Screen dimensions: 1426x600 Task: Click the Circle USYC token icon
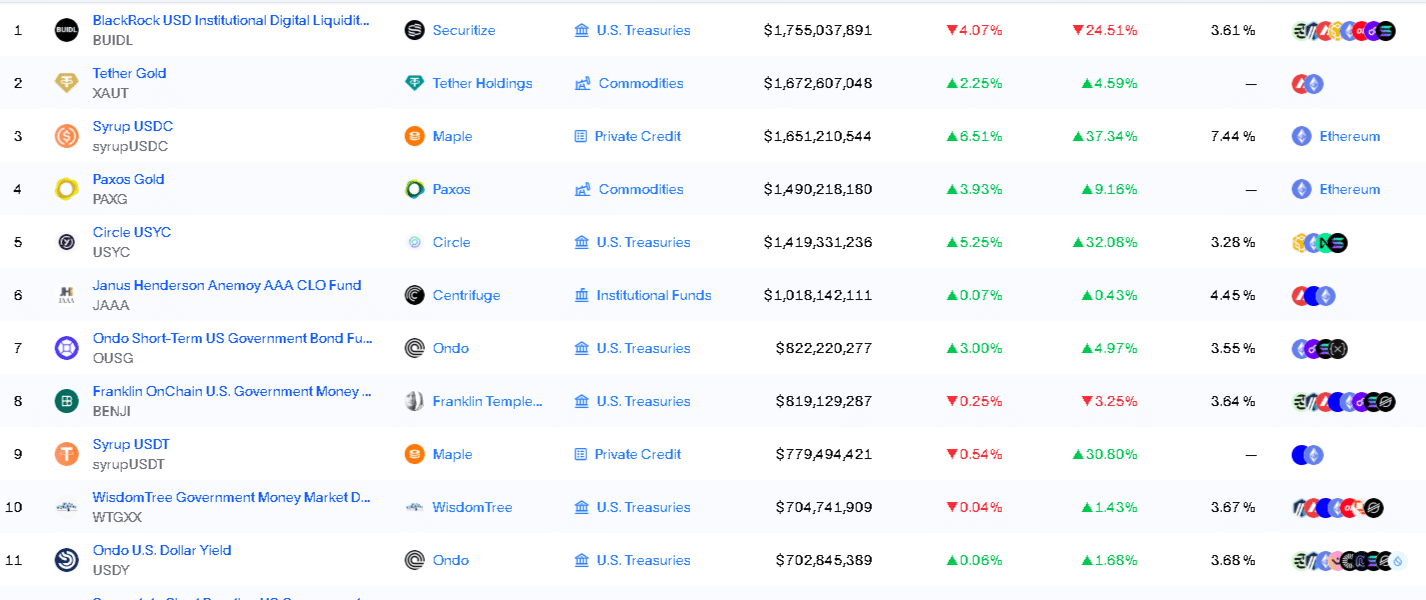(x=67, y=242)
